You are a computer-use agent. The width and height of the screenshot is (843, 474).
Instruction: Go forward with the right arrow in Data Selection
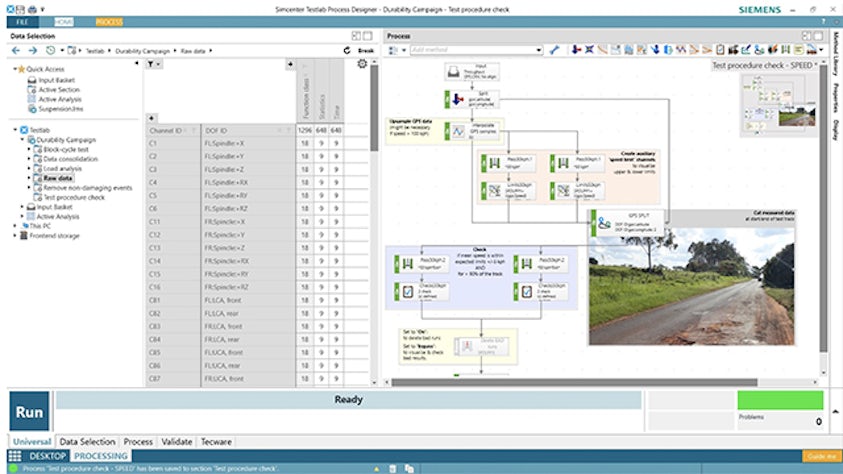[x=33, y=51]
